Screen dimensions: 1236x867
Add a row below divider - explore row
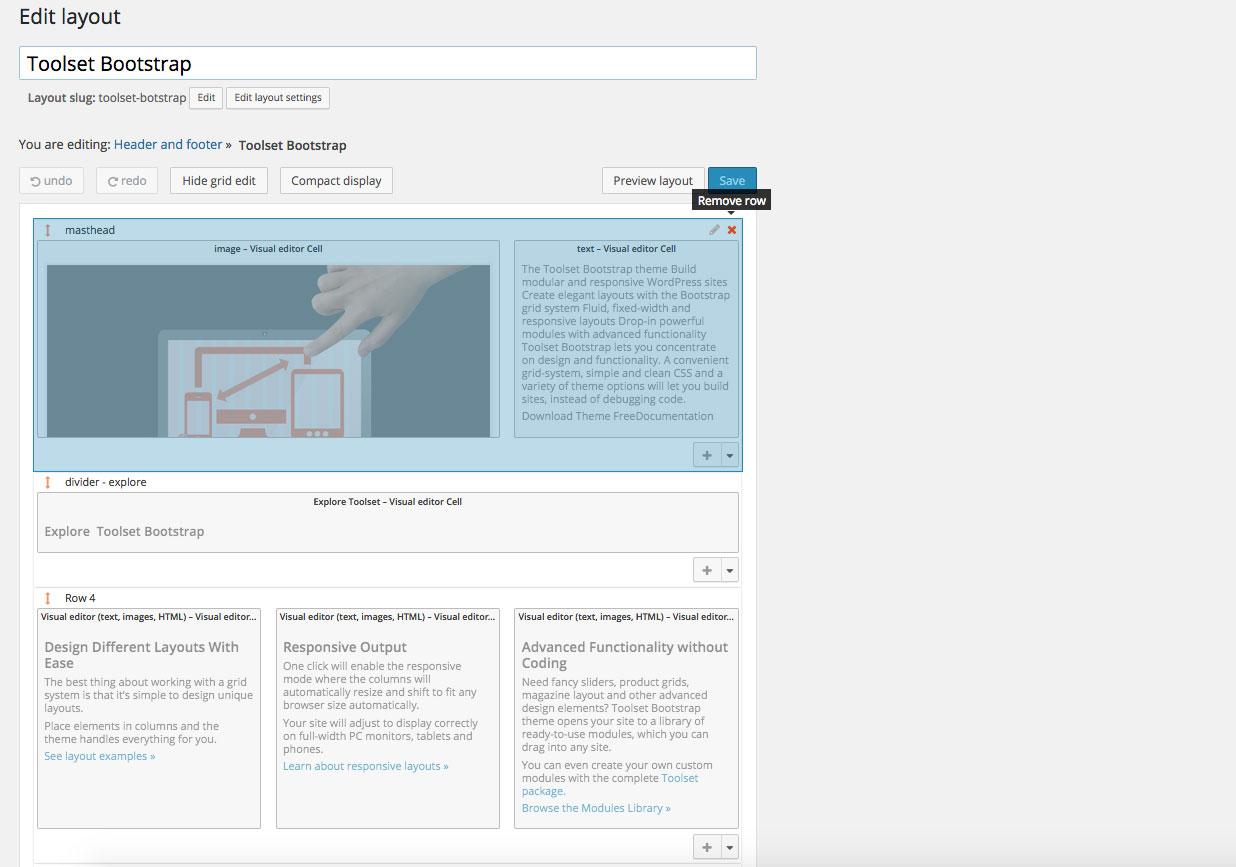pos(707,570)
